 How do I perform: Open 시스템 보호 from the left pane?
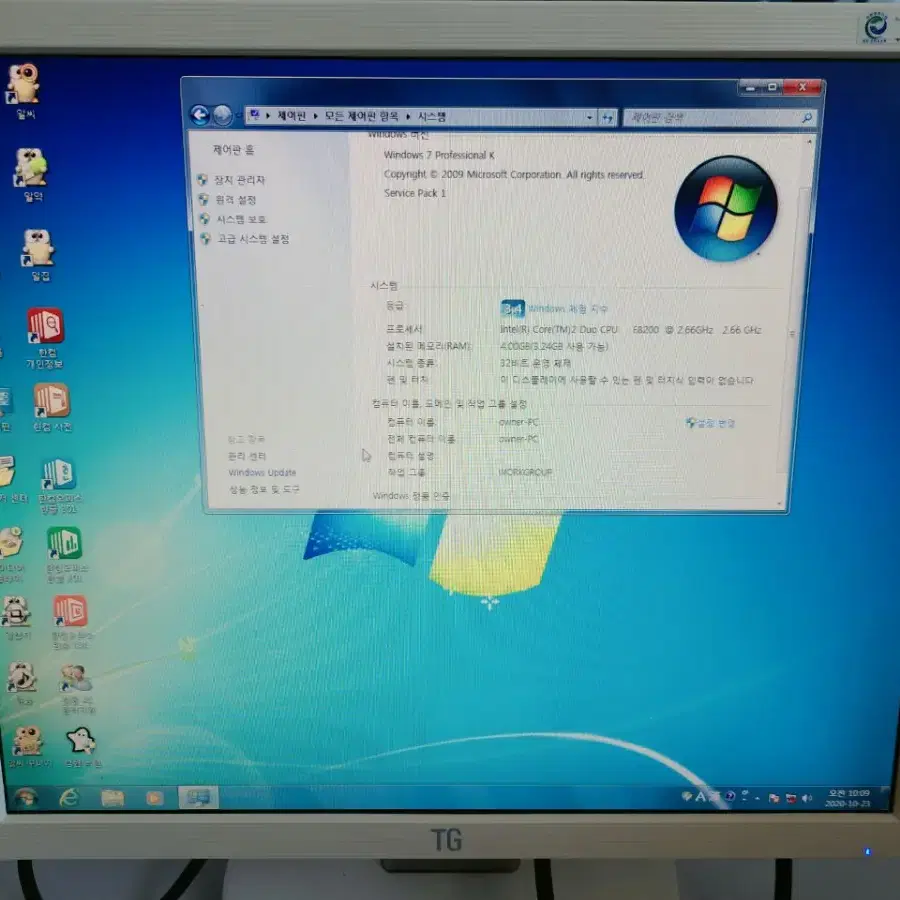coord(241,219)
